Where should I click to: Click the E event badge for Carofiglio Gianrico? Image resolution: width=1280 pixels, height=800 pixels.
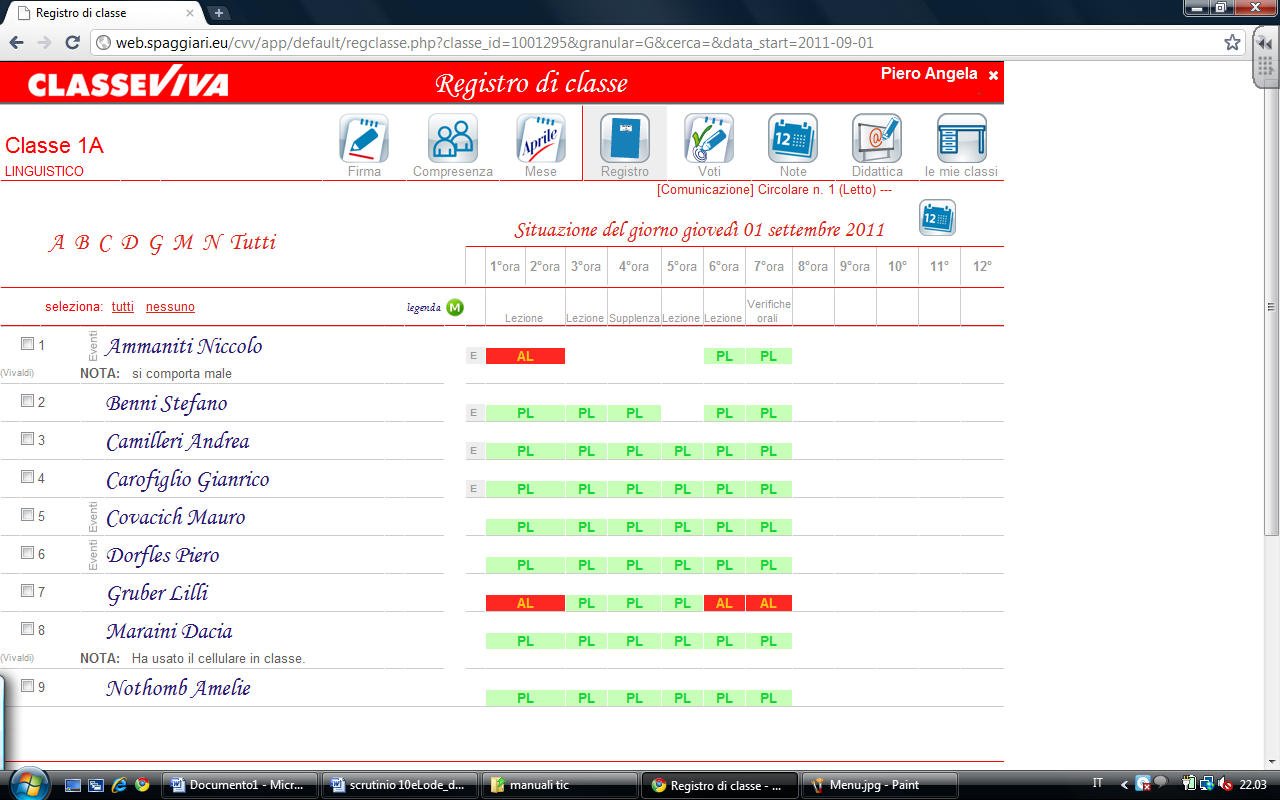[474, 488]
